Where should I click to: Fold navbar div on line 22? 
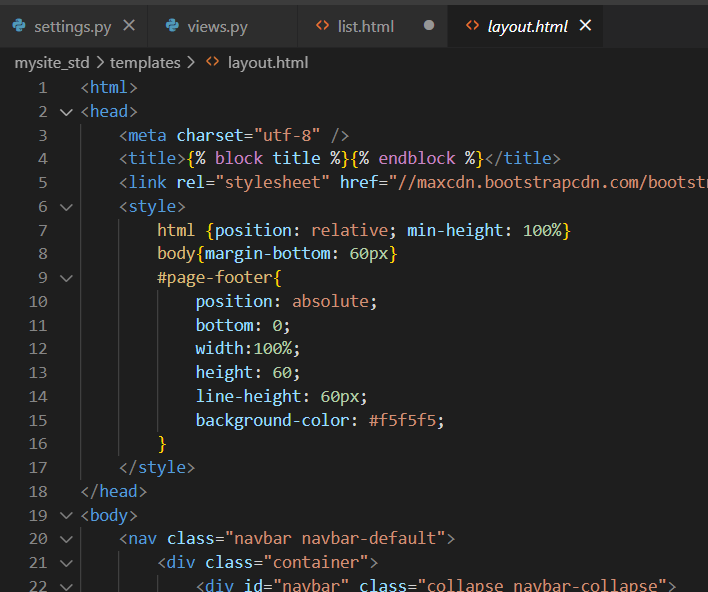66,586
